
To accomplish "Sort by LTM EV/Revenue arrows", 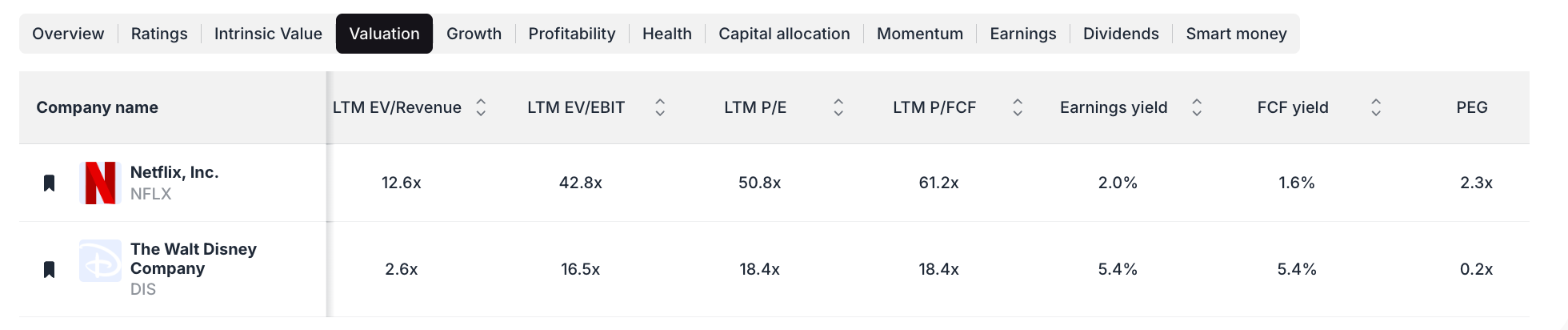I will pos(481,107).
